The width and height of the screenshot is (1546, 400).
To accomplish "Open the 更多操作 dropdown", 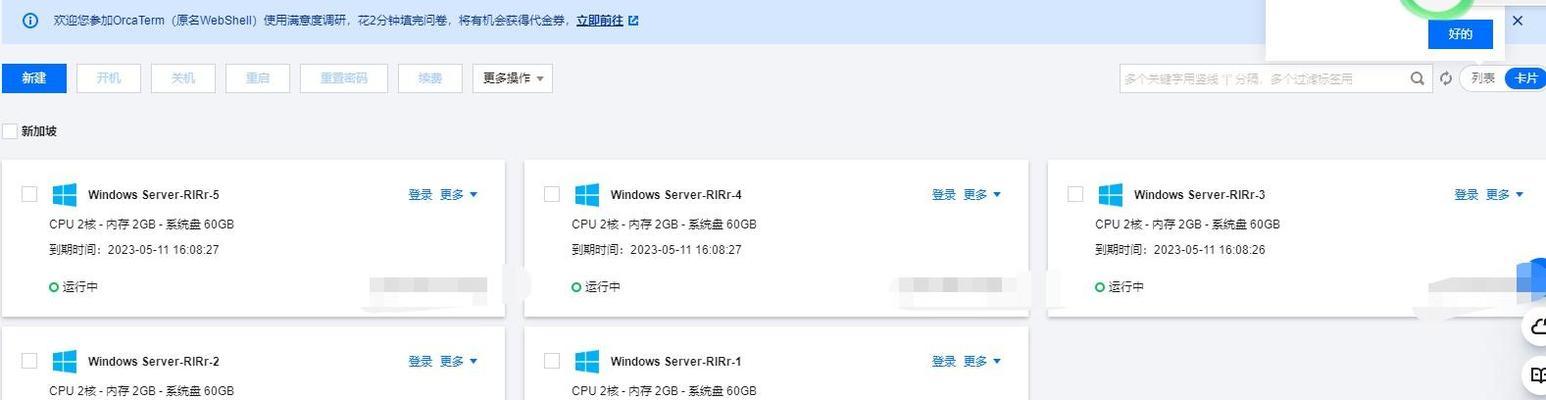I will (512, 78).
